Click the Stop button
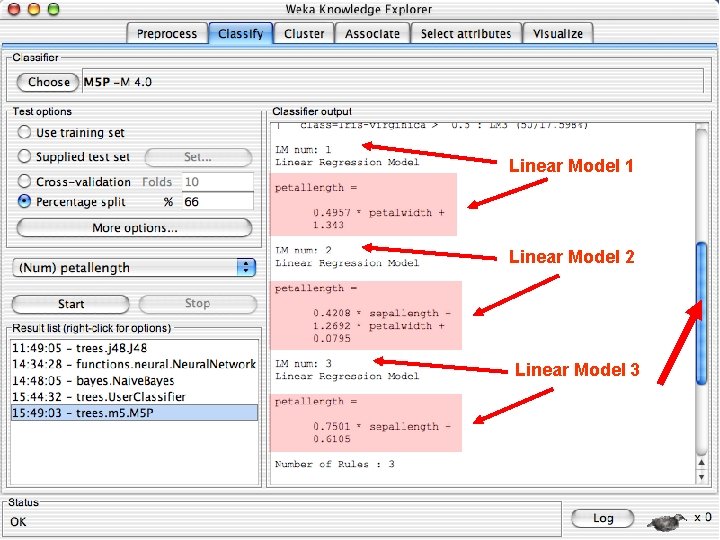Image resolution: width=720 pixels, height=540 pixels. [197, 304]
